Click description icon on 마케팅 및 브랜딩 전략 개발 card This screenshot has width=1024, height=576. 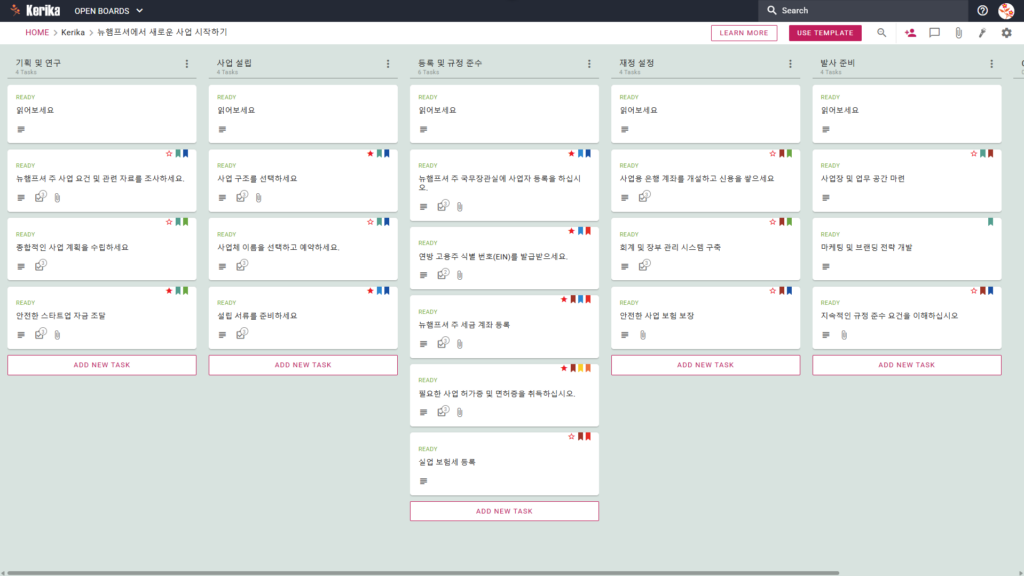[825, 266]
